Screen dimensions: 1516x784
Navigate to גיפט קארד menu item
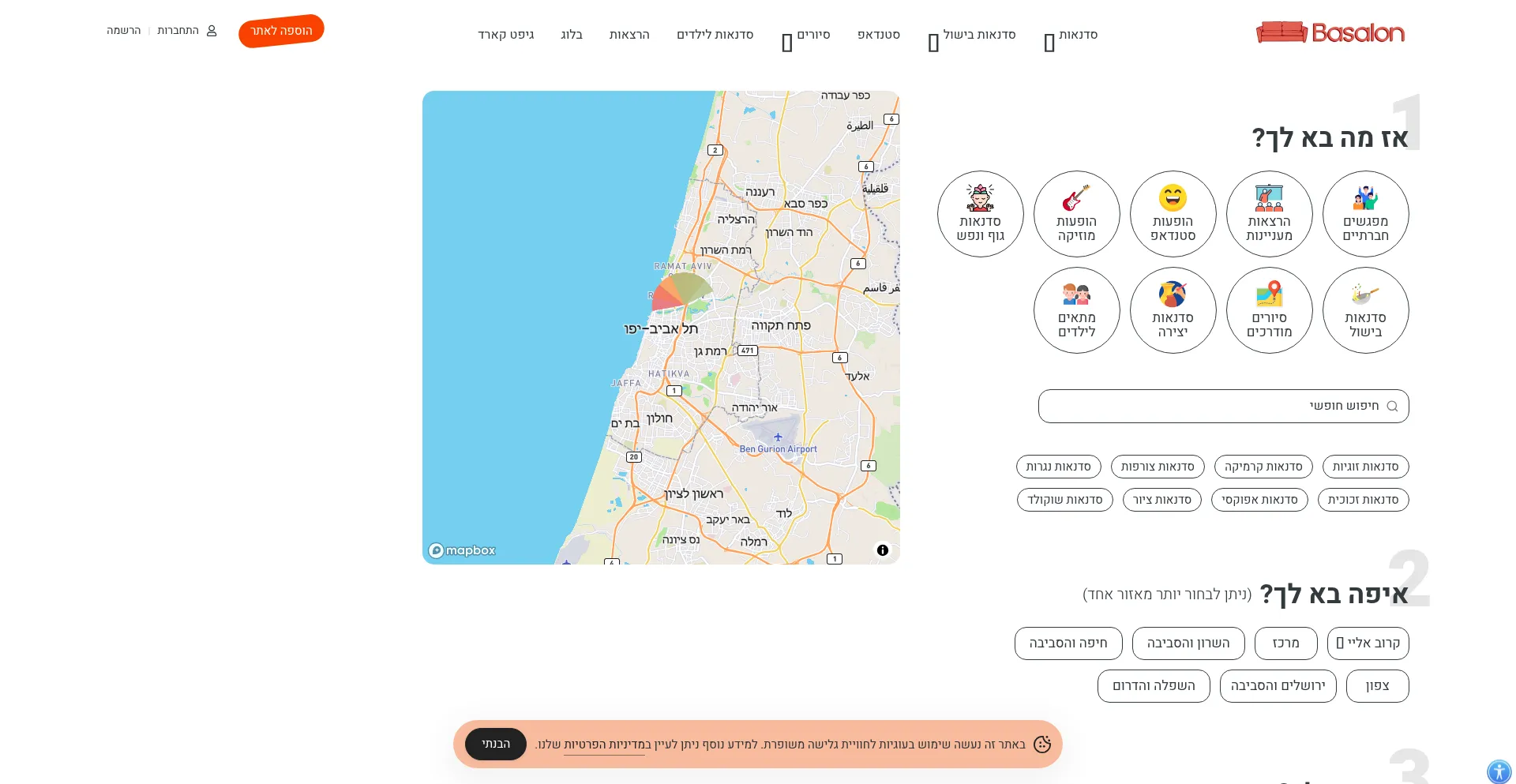pyautogui.click(x=506, y=35)
